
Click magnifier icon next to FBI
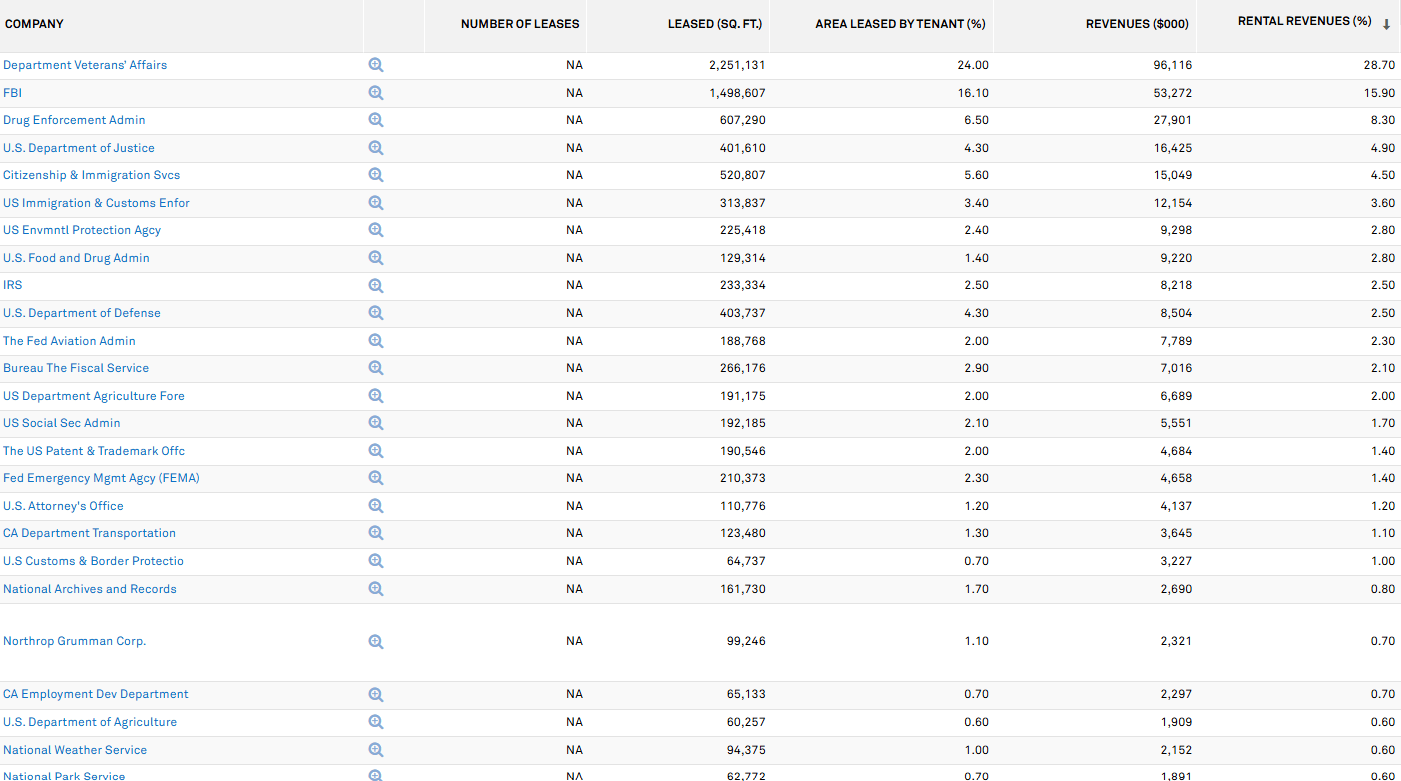(x=375, y=93)
